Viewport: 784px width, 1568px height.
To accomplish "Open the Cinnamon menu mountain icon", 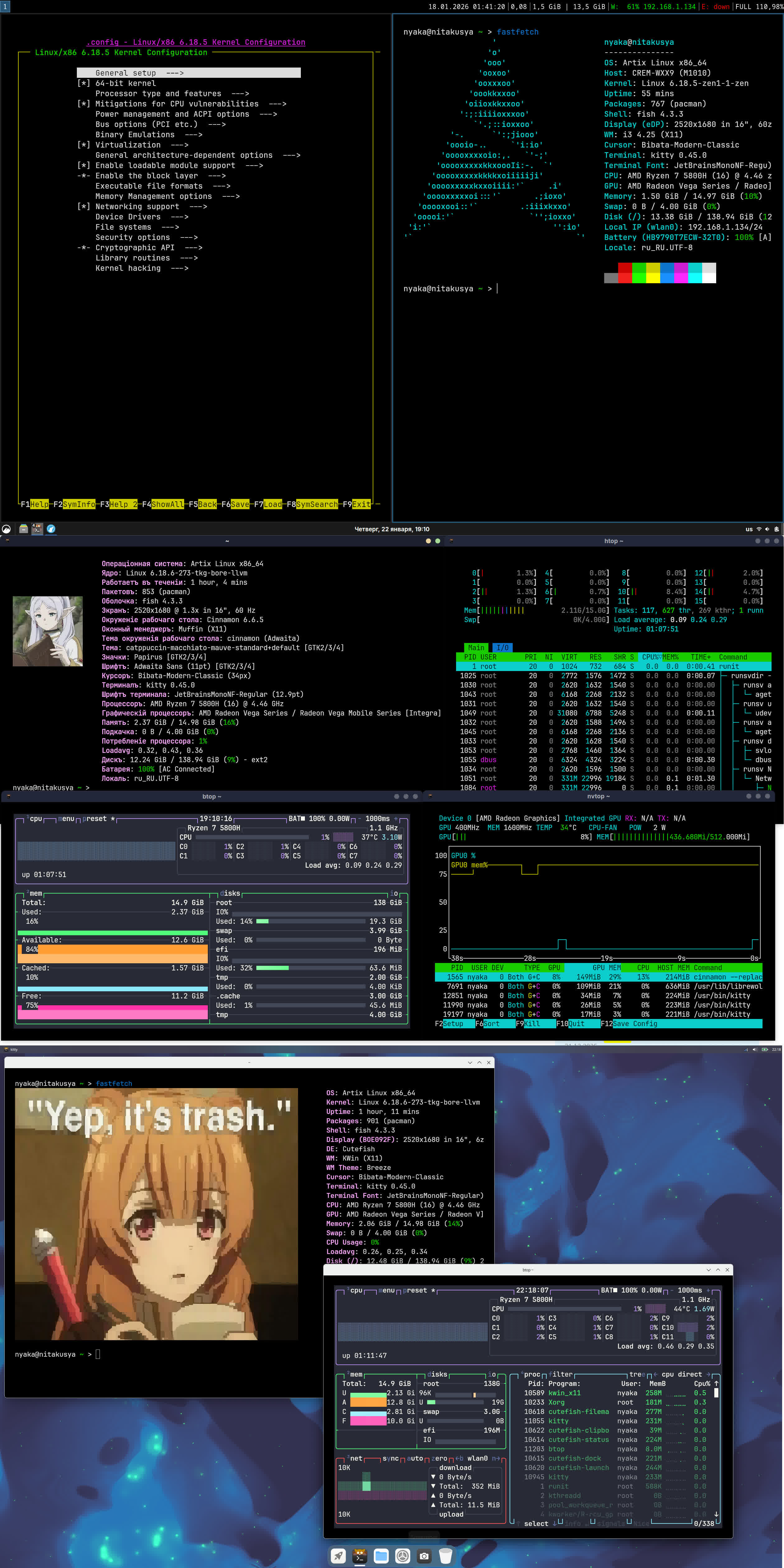I will tap(6, 529).
